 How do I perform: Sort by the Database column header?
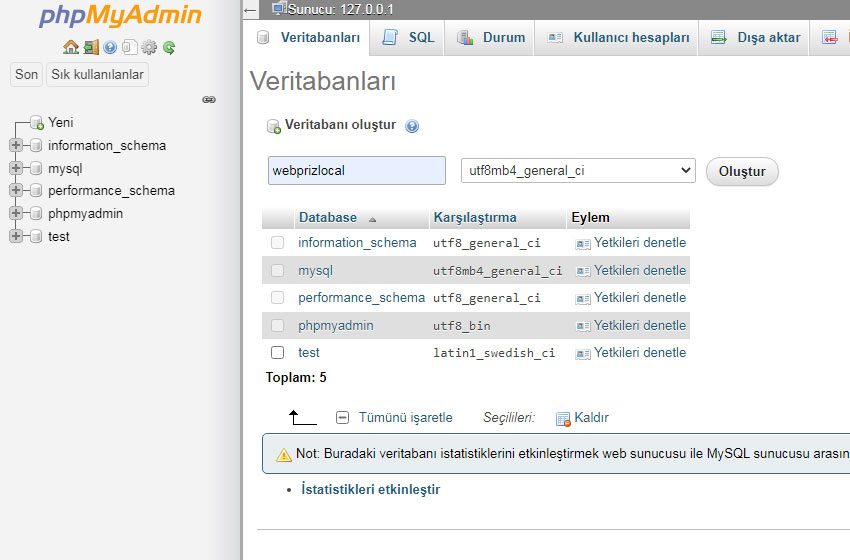point(328,217)
